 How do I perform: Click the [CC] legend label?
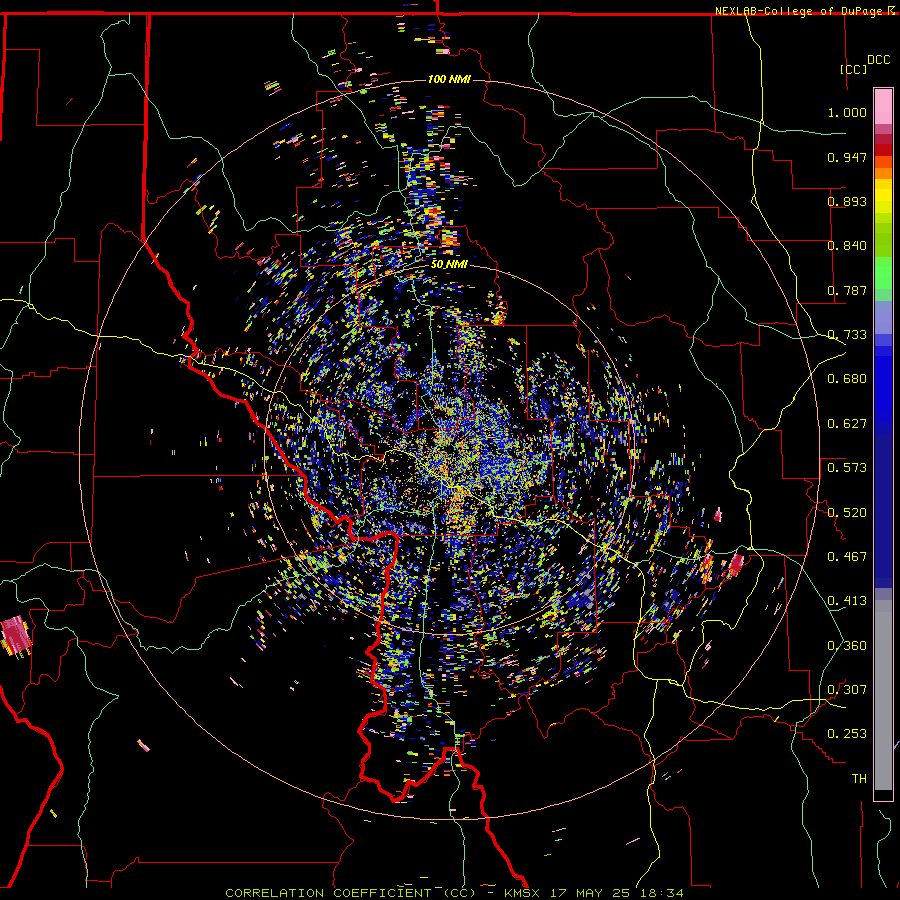(x=854, y=69)
